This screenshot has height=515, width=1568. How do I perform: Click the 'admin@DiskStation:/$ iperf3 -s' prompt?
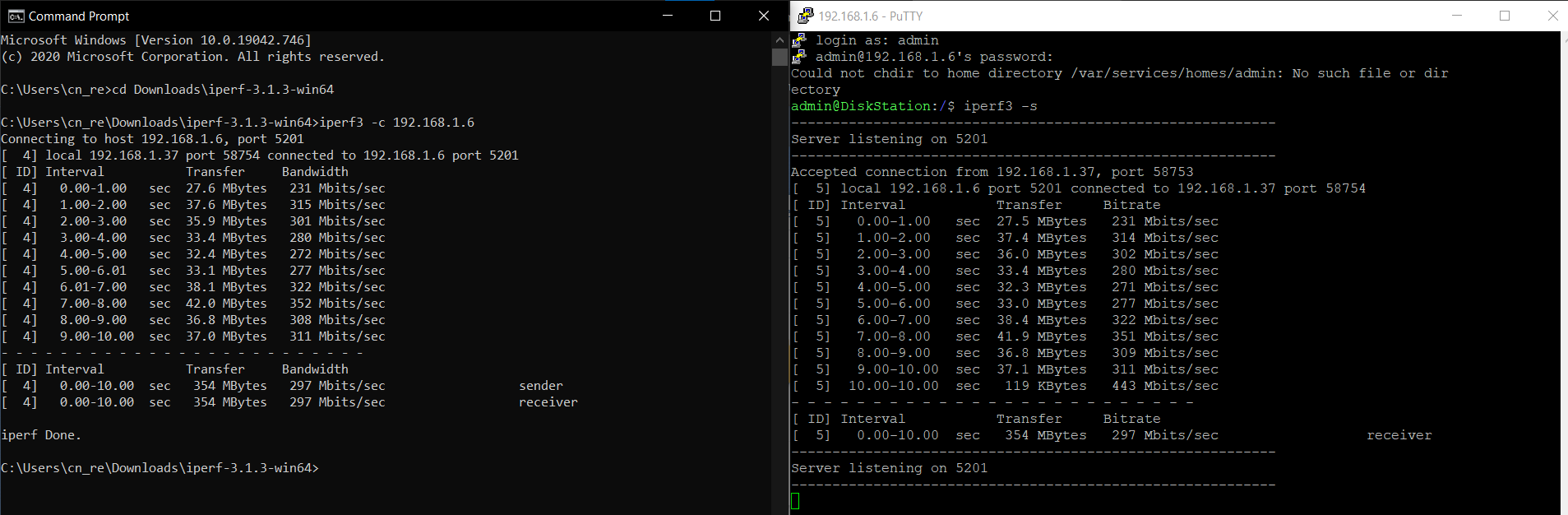coord(914,106)
